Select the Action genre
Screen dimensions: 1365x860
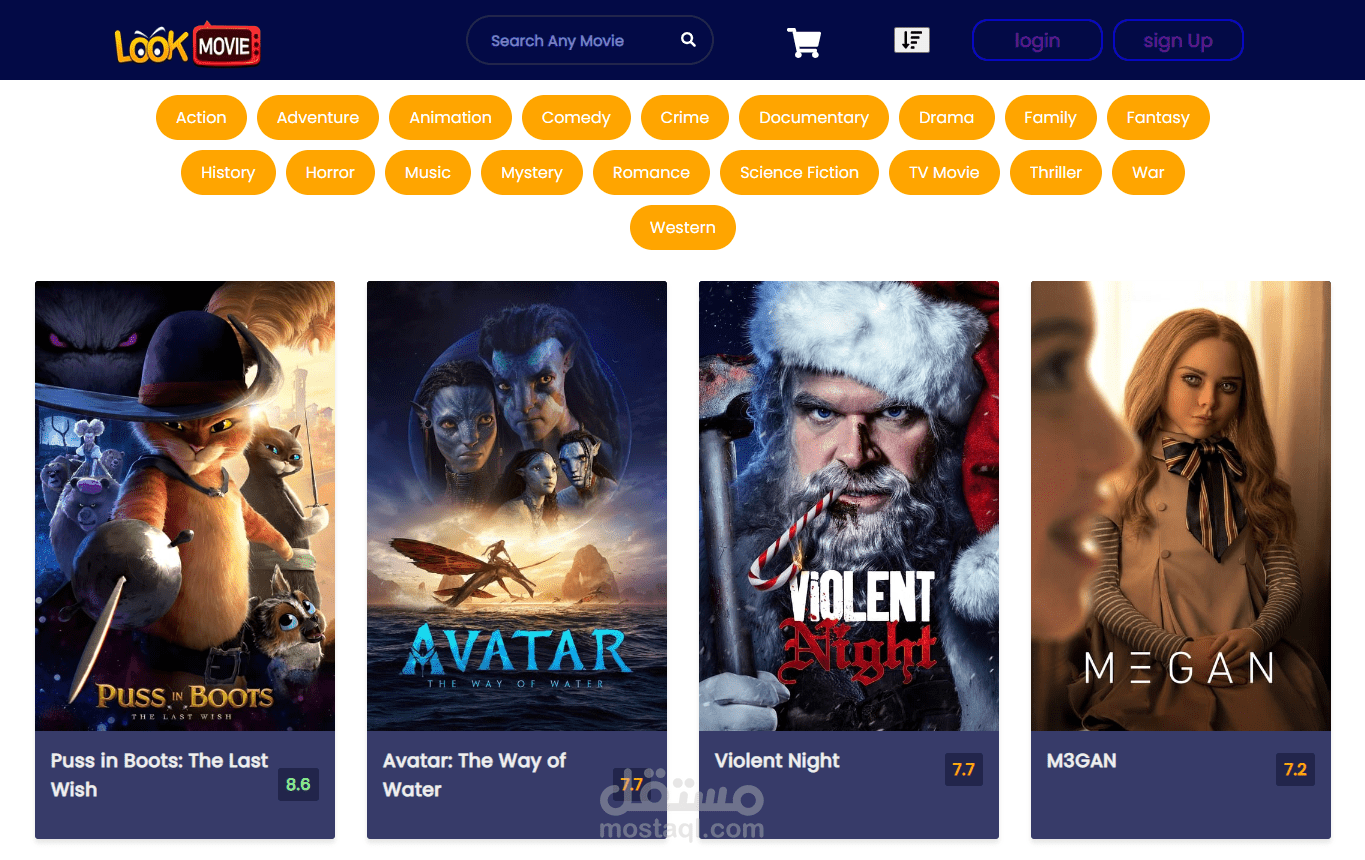tap(200, 117)
